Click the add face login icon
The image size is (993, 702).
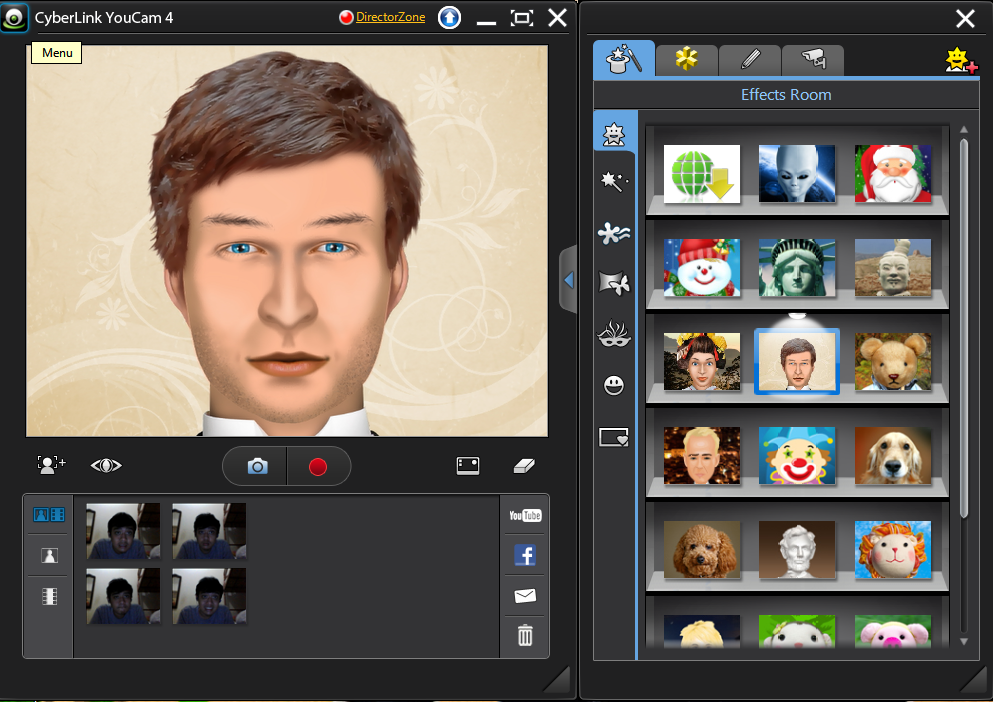[x=51, y=464]
